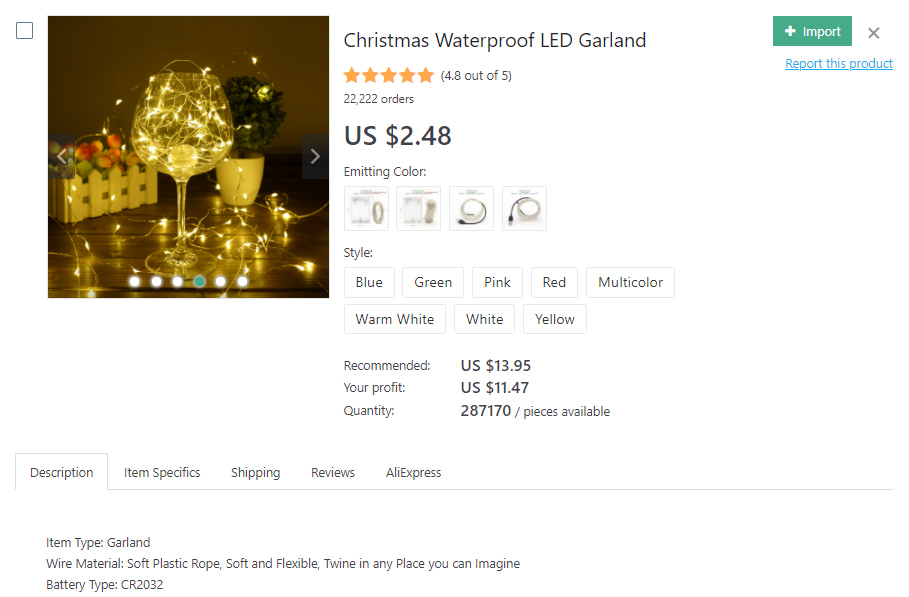Open the AliExpress tab
The height and width of the screenshot is (597, 909).
pyautogui.click(x=413, y=472)
